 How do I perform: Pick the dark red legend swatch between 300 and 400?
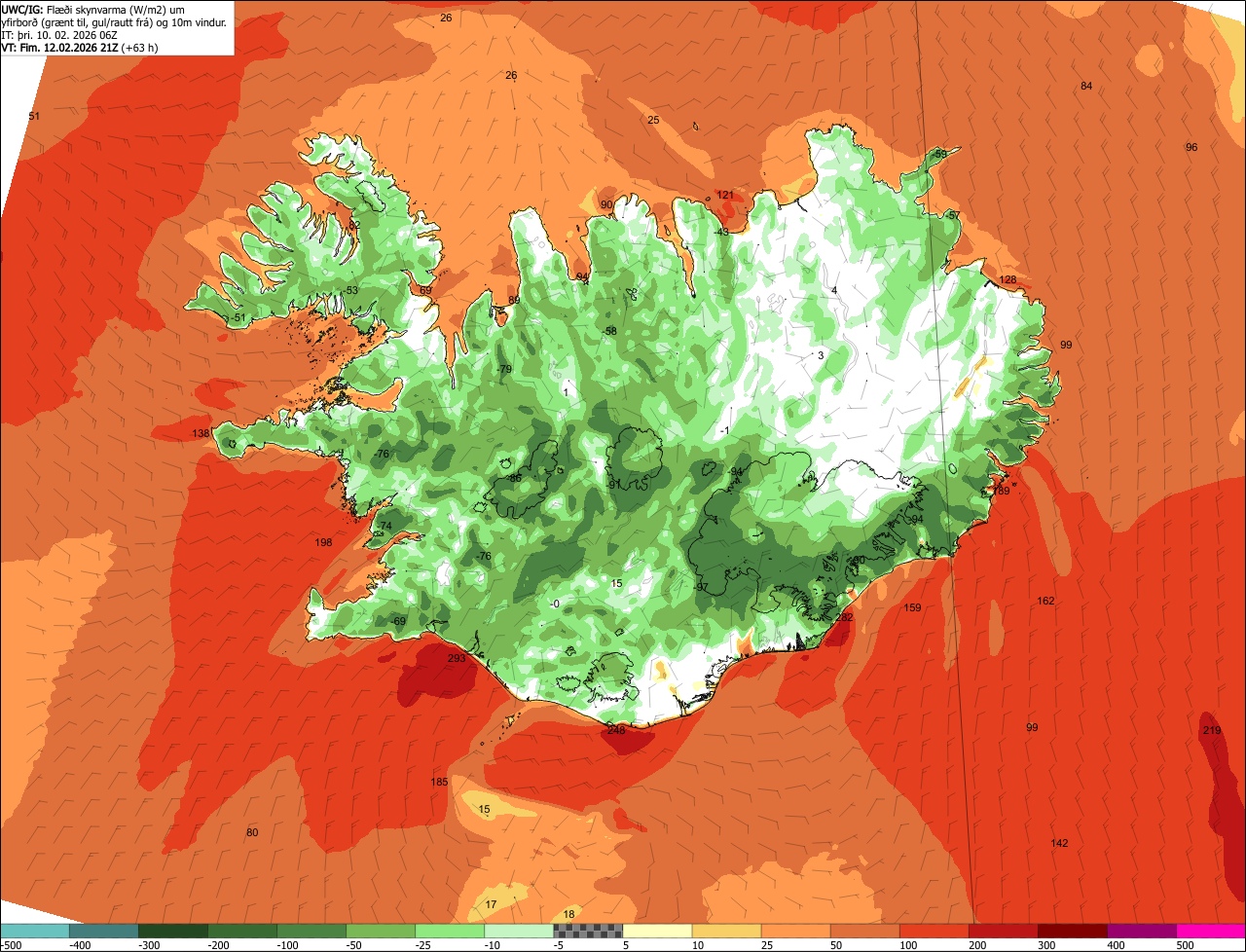tap(1074, 931)
